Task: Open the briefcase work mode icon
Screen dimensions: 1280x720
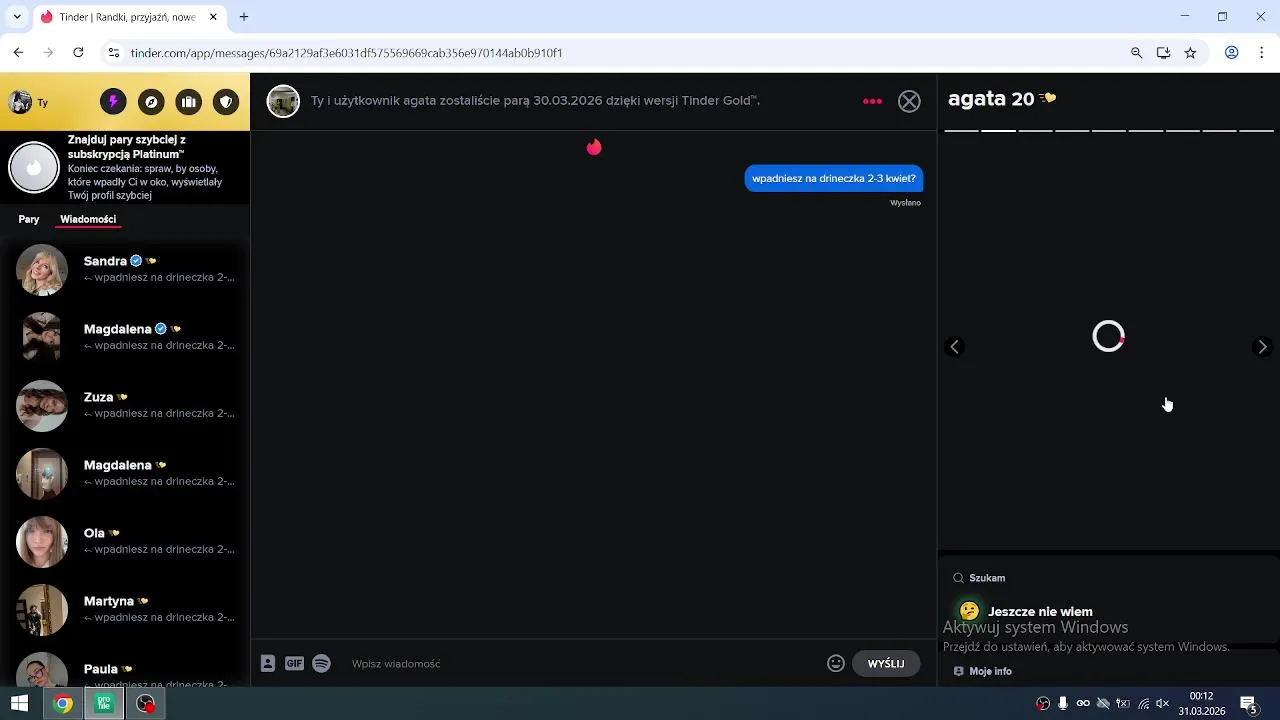Action: click(189, 102)
